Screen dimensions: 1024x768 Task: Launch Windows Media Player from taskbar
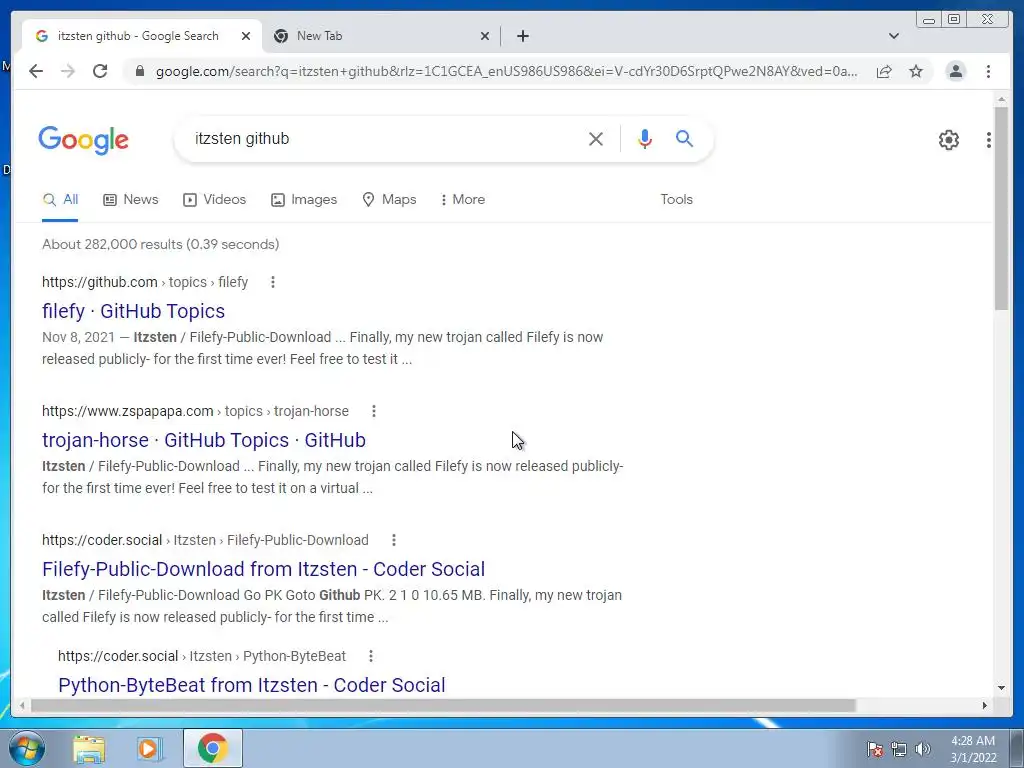pyautogui.click(x=150, y=748)
